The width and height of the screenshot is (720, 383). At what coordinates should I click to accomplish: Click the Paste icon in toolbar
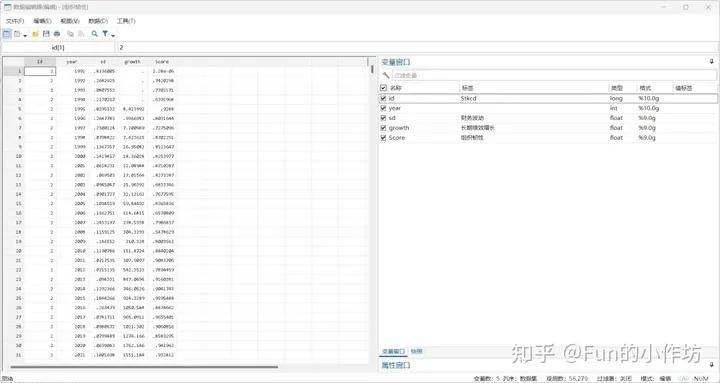coord(81,34)
